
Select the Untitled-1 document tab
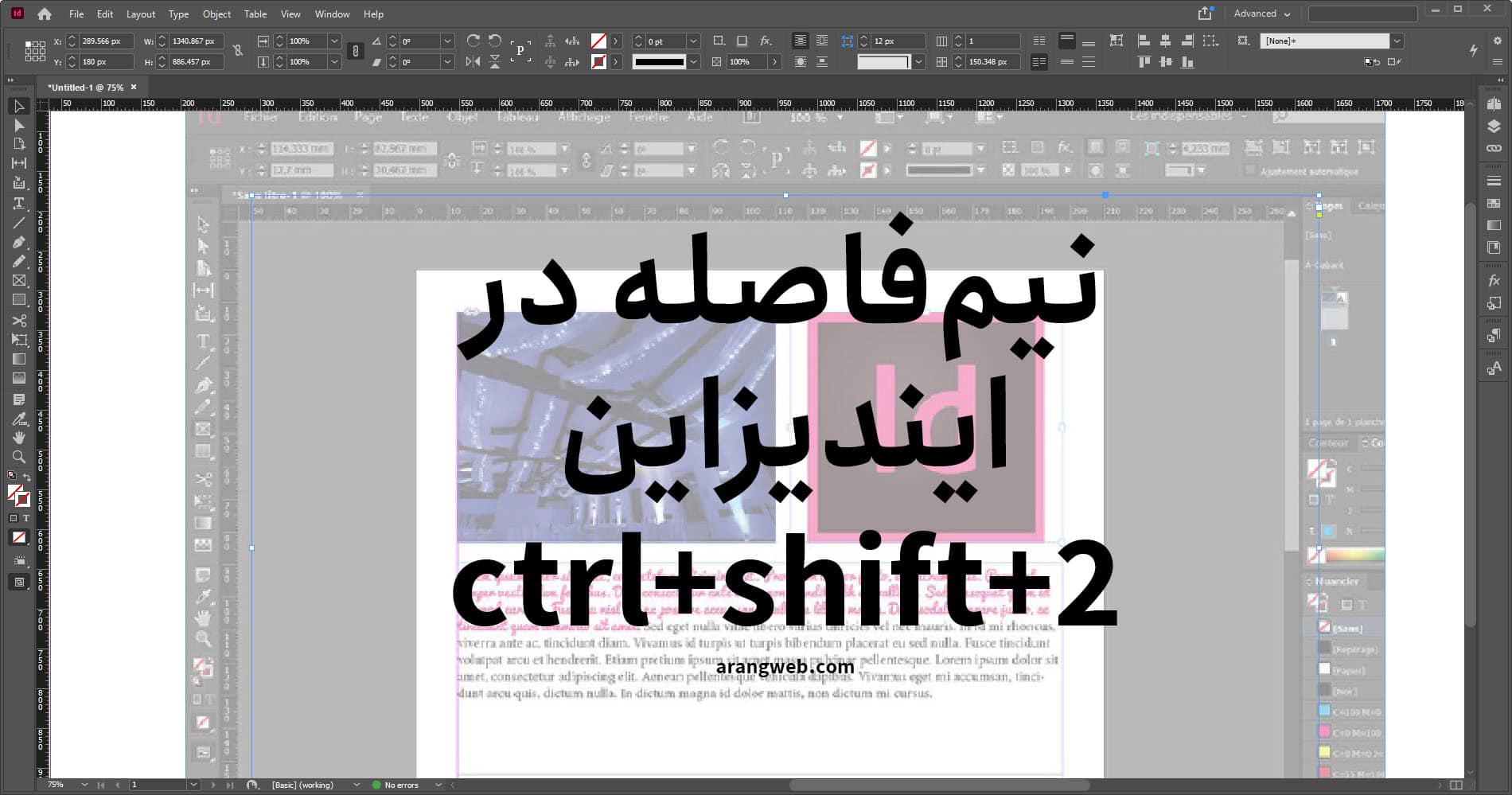pos(88,88)
